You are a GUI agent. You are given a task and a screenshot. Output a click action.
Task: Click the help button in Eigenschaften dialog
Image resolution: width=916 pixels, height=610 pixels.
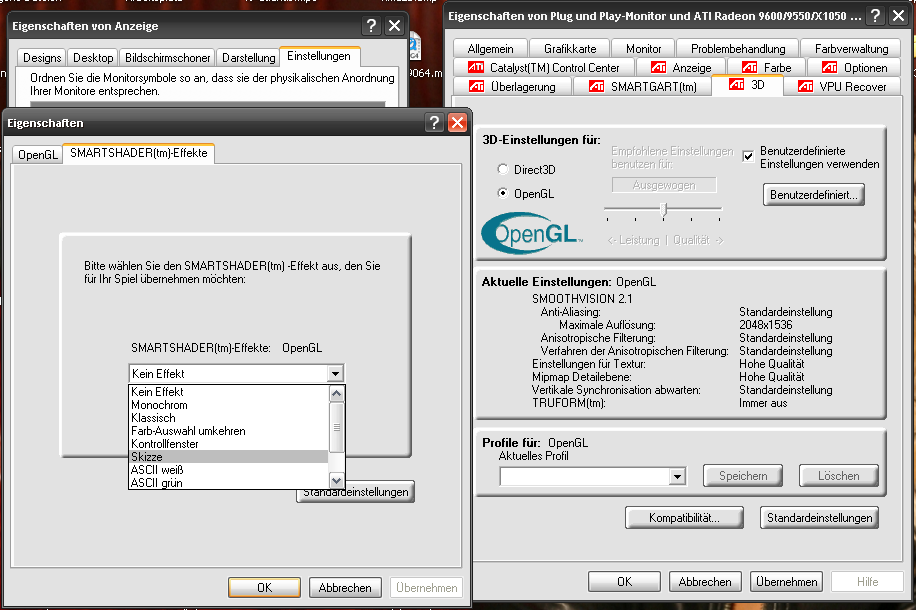pos(434,123)
